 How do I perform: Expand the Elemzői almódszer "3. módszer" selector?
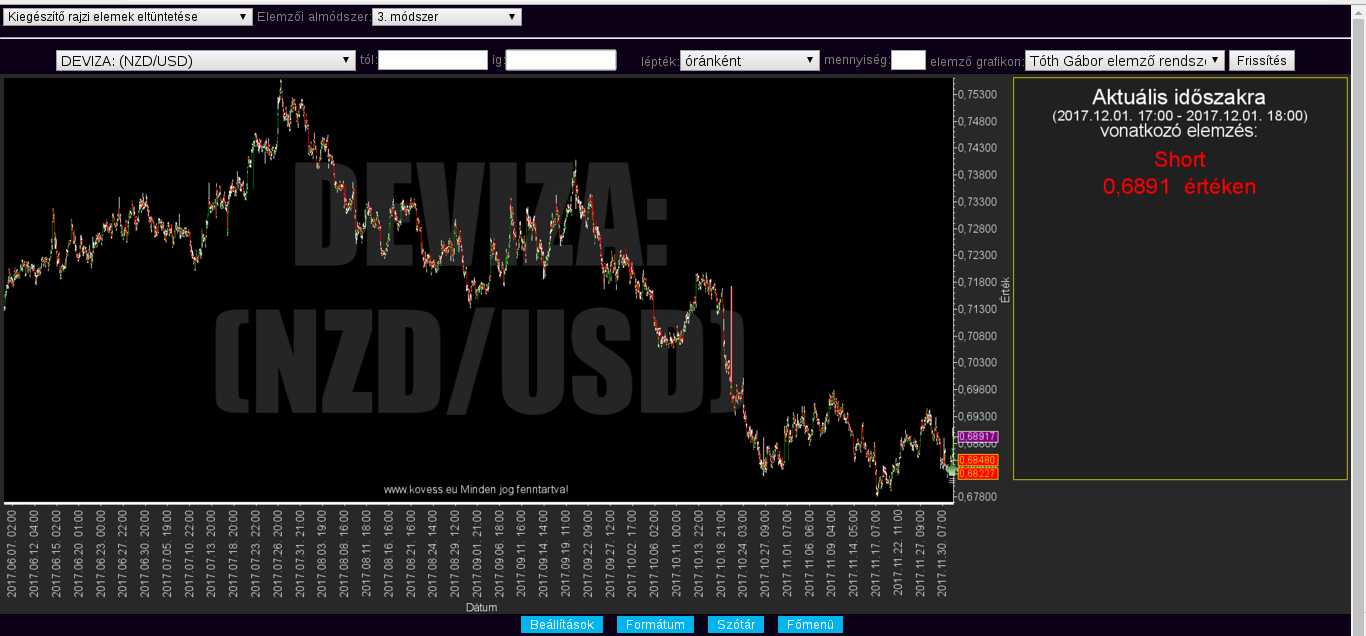click(446, 17)
